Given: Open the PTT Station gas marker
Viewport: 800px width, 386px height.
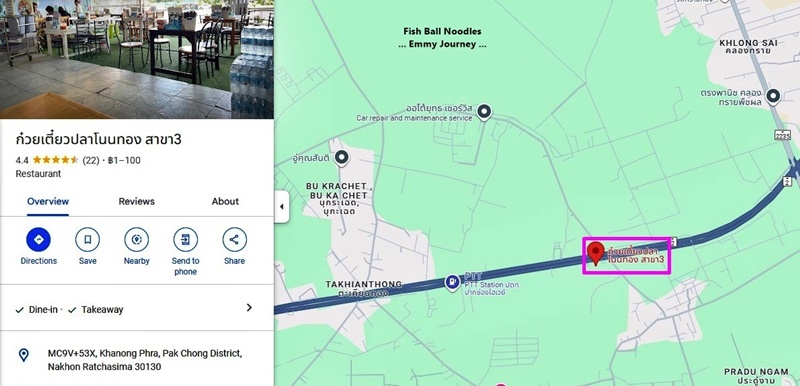Looking at the screenshot, I should point(452,282).
